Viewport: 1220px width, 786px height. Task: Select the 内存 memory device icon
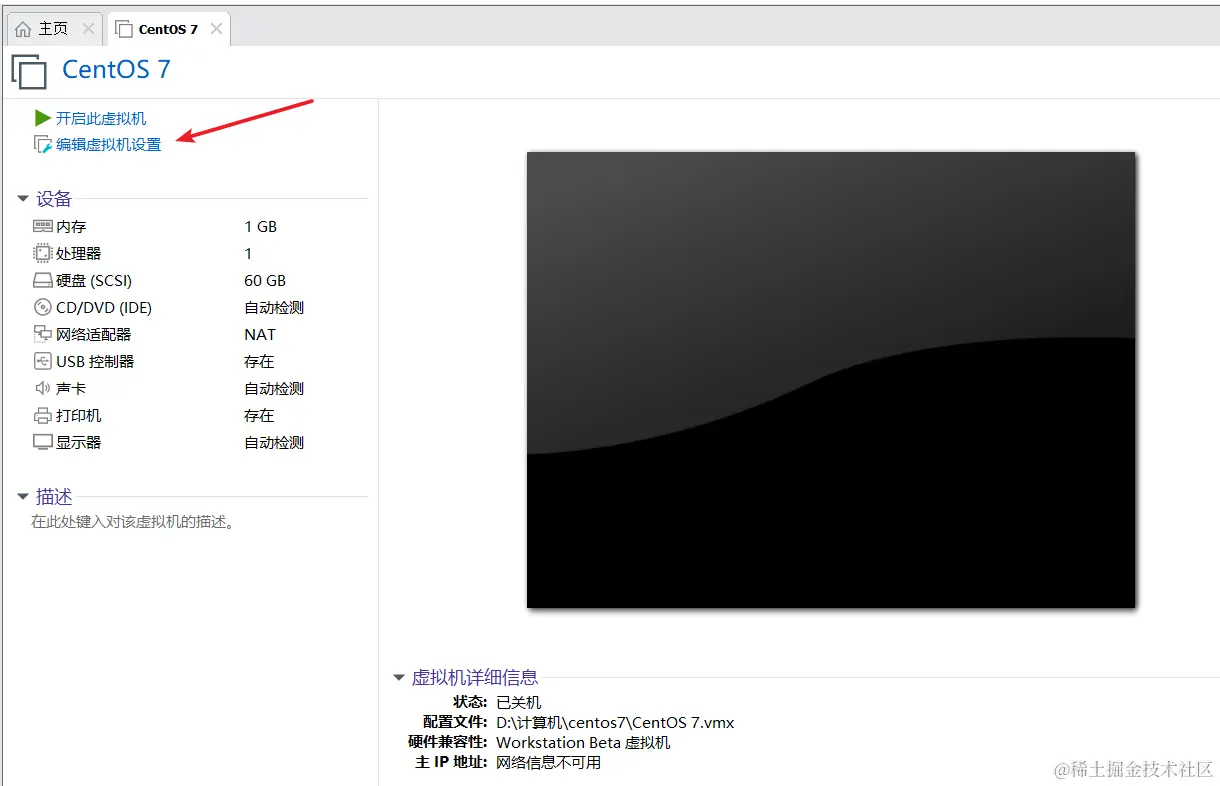coord(42,226)
